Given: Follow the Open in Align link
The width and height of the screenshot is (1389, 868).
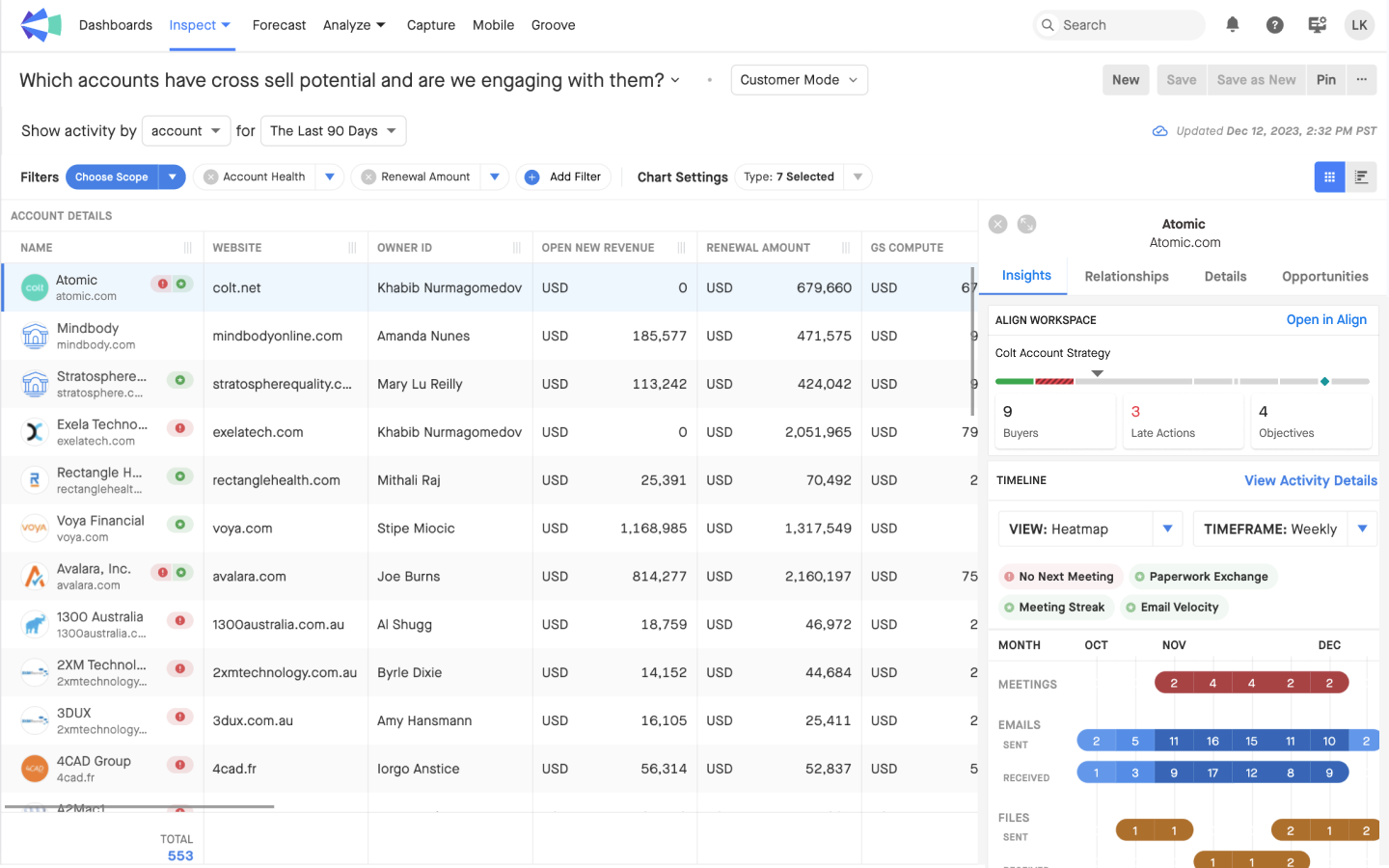Looking at the screenshot, I should click(x=1326, y=320).
